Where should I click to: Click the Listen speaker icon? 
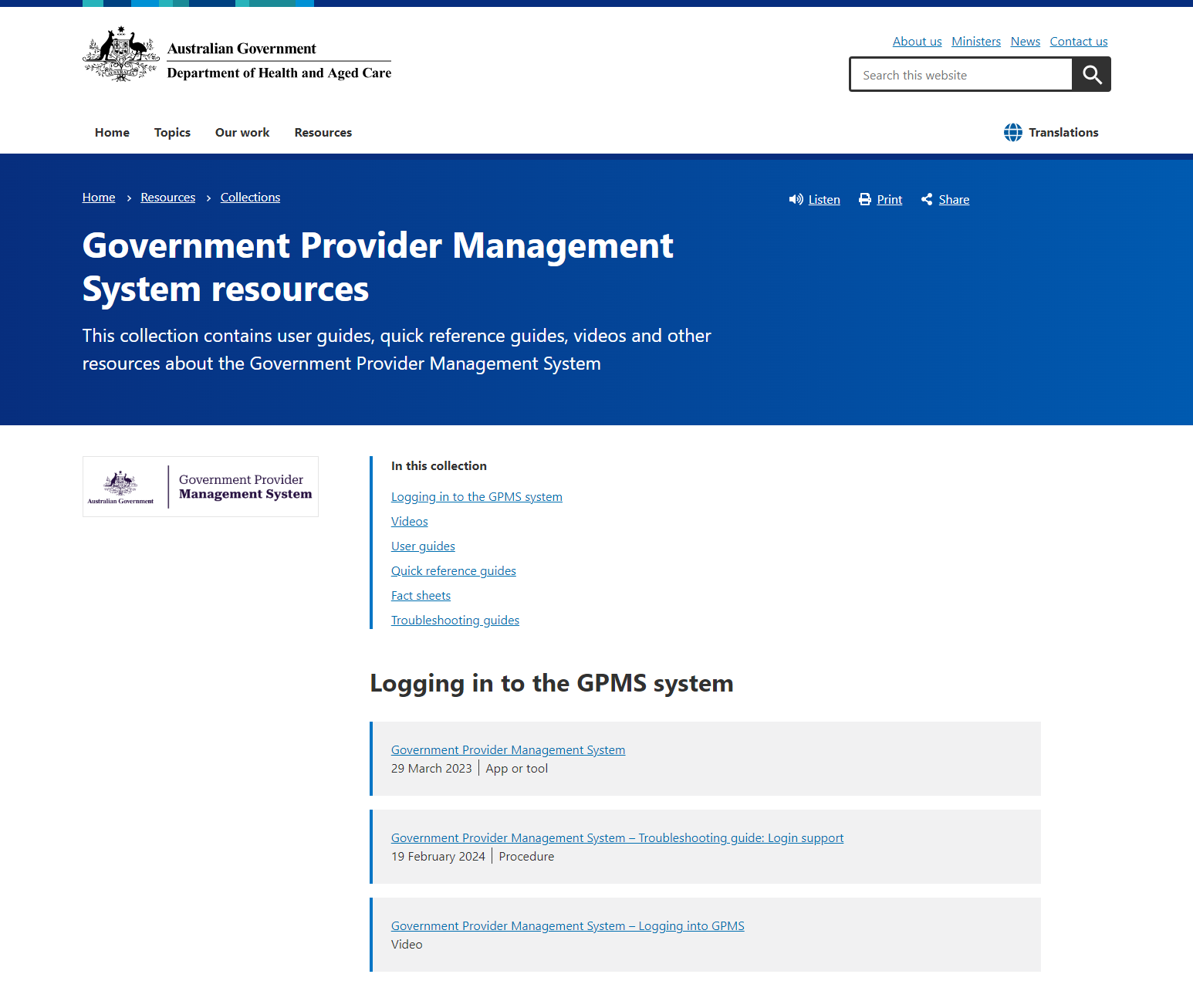[796, 199]
